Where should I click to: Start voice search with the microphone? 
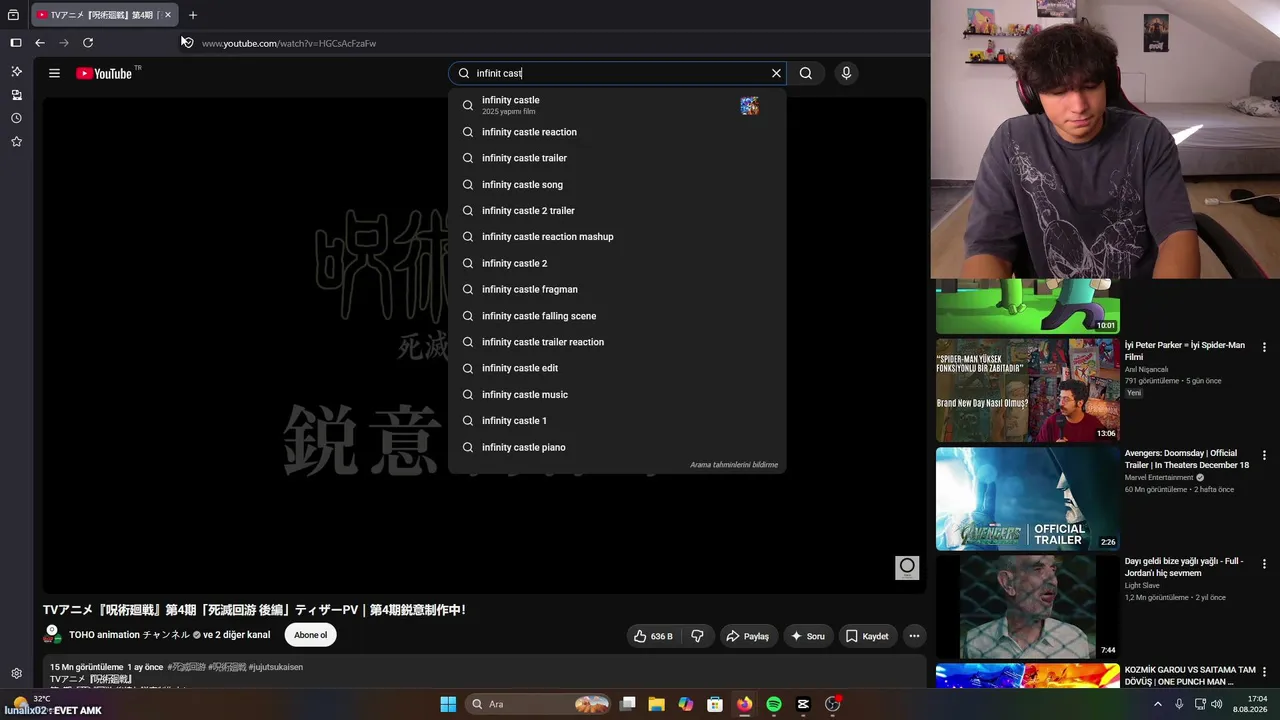(846, 73)
